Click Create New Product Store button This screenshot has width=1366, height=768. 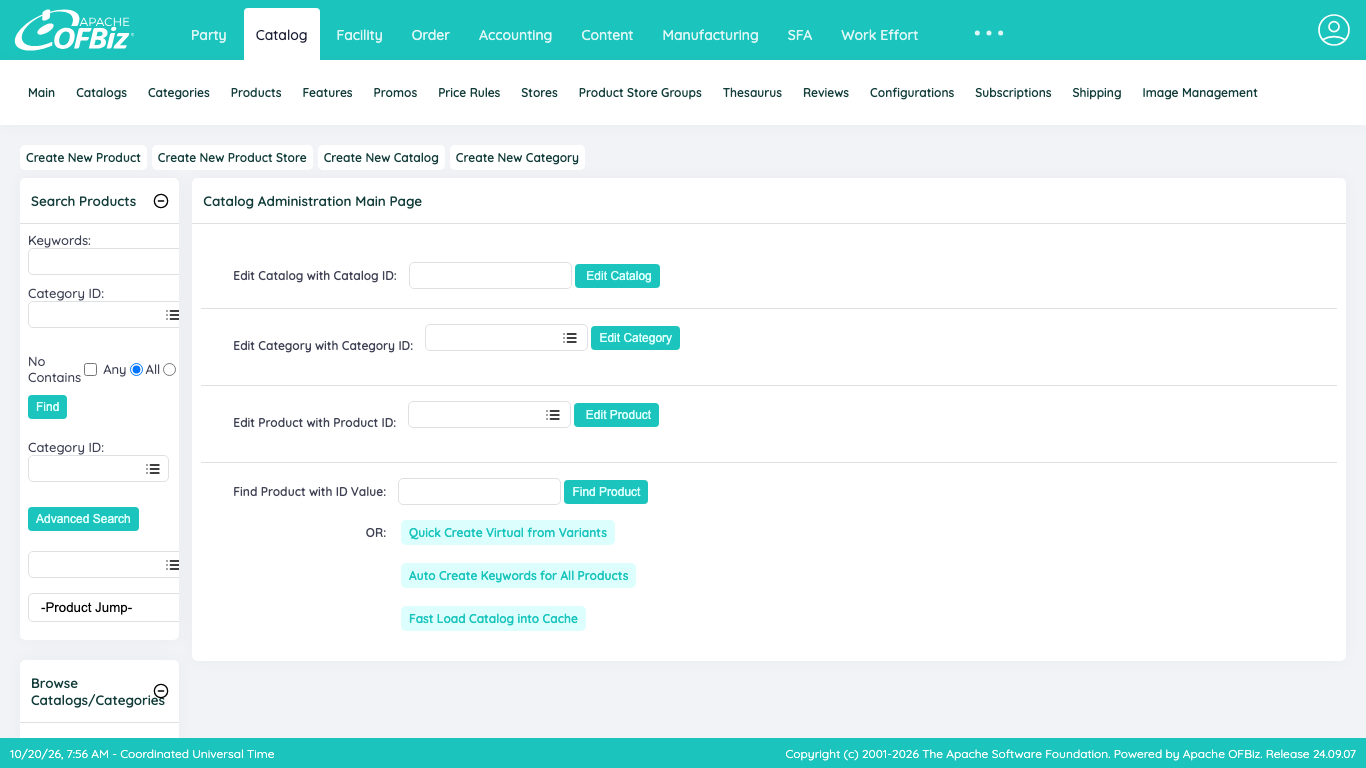click(x=232, y=158)
